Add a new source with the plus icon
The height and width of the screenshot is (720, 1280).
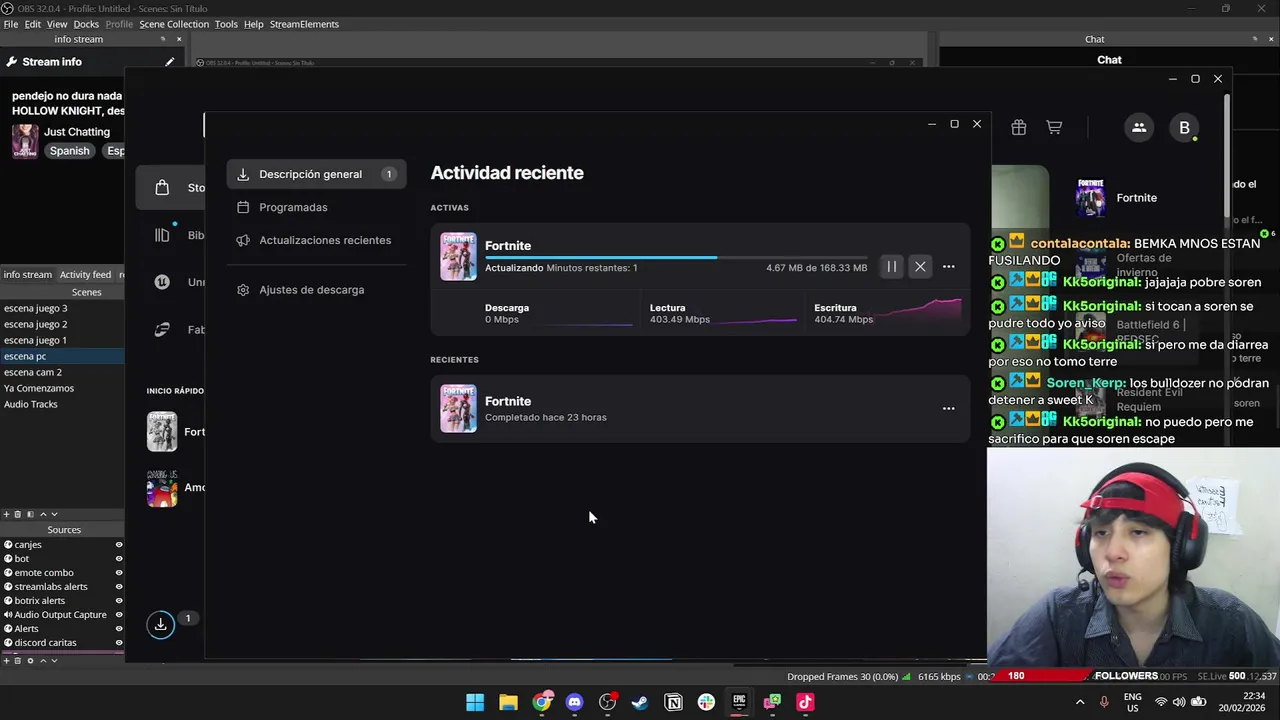pyautogui.click(x=6, y=660)
